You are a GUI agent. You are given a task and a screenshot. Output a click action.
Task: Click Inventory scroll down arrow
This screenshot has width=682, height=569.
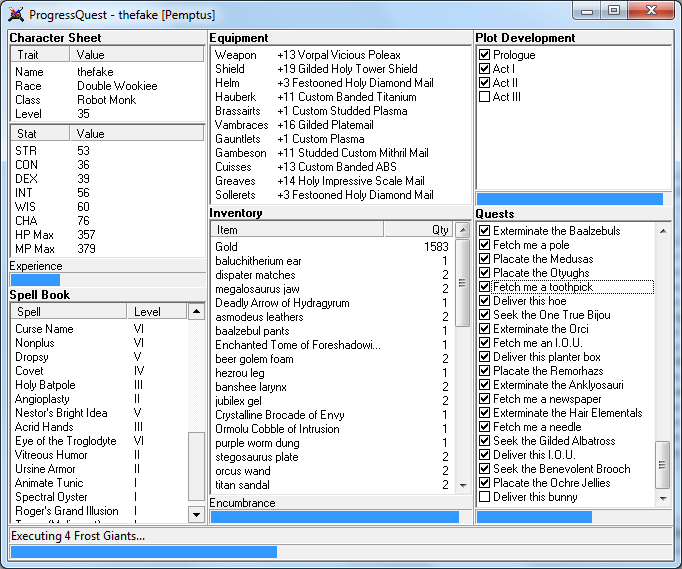[463, 485]
